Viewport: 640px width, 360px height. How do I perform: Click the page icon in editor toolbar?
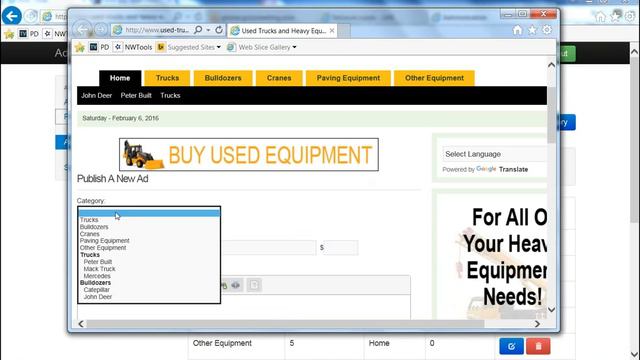point(254,285)
